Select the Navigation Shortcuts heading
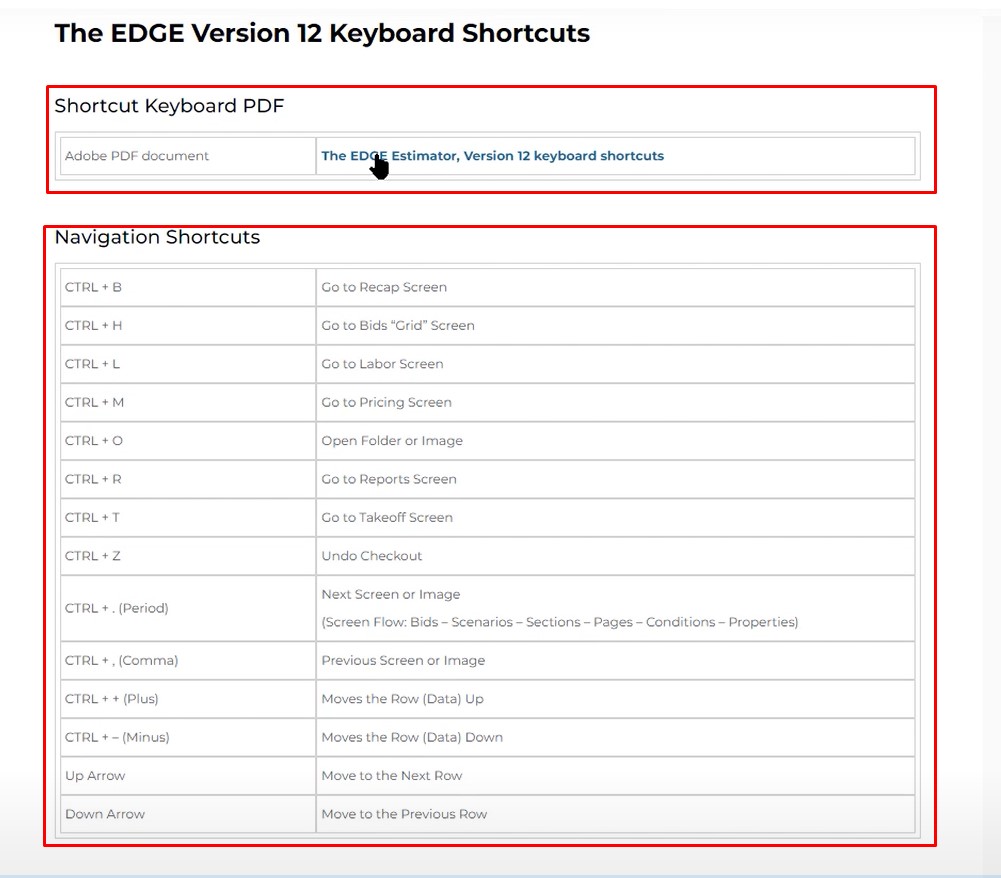 [x=157, y=238]
